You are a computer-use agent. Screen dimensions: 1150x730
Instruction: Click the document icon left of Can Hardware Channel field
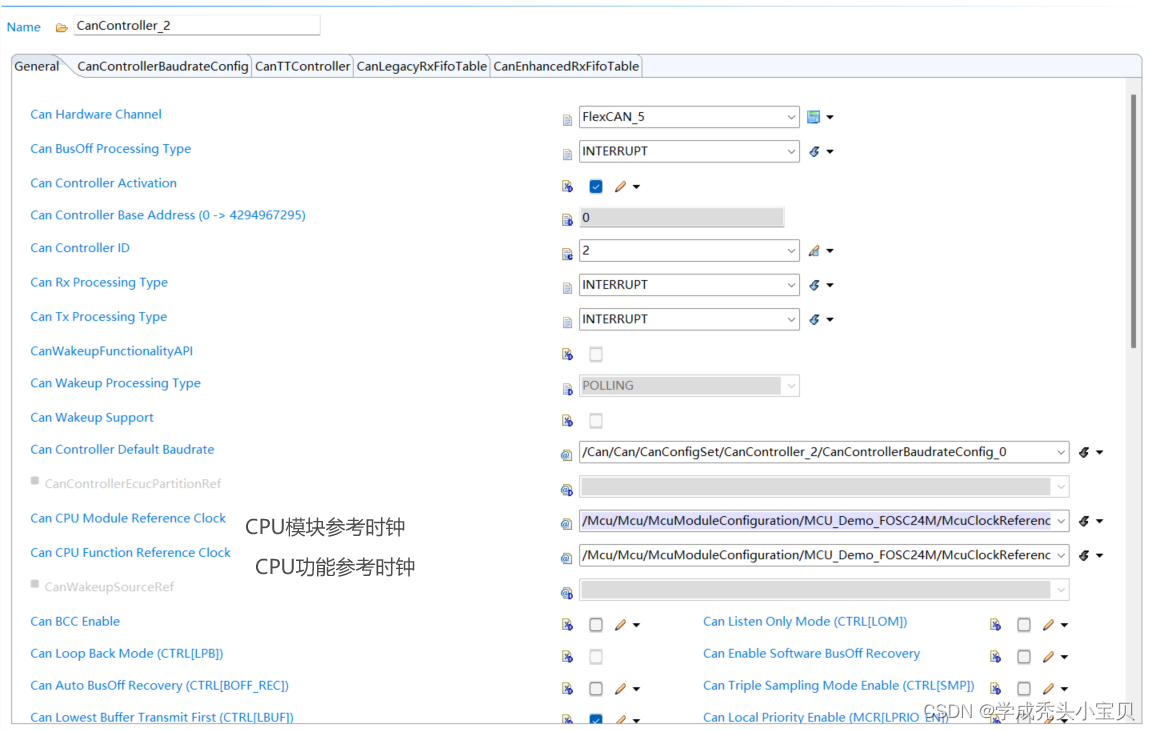tap(567, 117)
